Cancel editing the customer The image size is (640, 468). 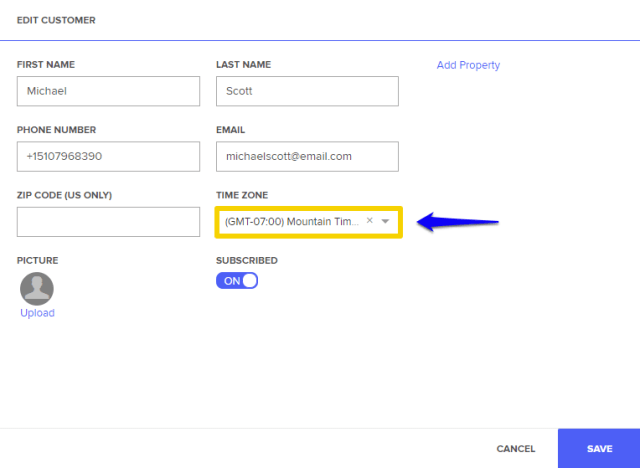[x=516, y=449]
